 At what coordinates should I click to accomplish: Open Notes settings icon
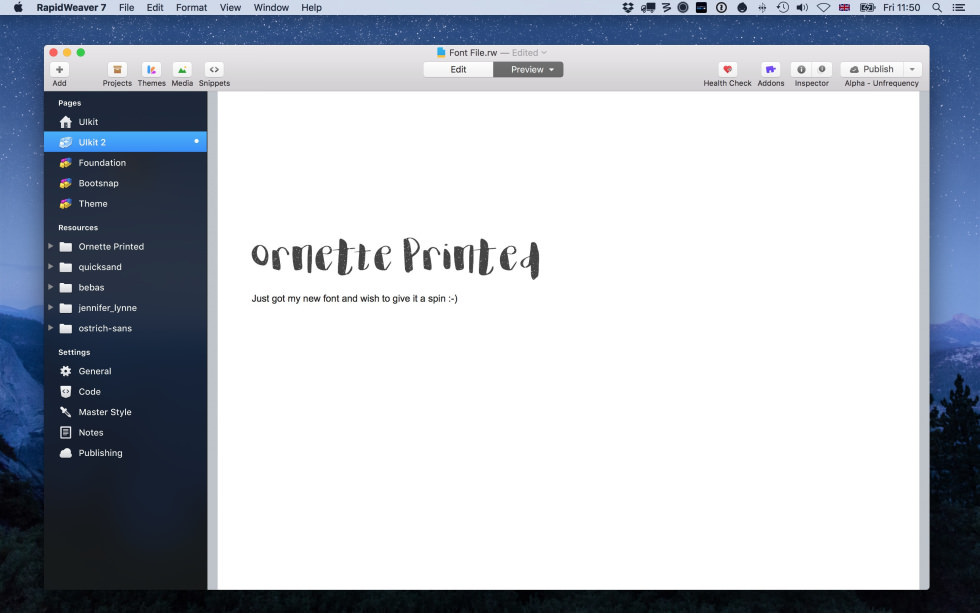pos(66,432)
